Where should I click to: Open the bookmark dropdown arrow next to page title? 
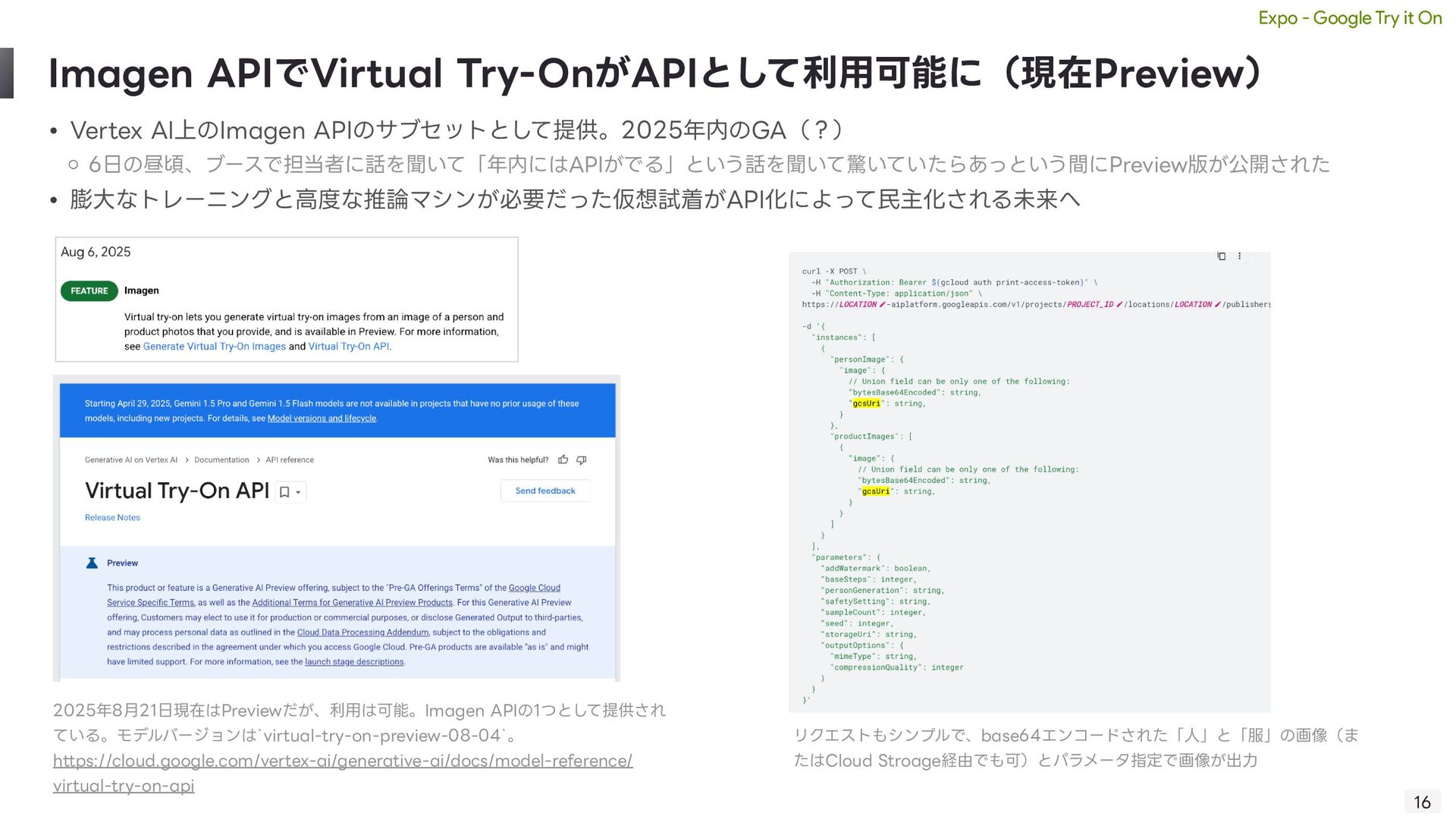coord(299,492)
